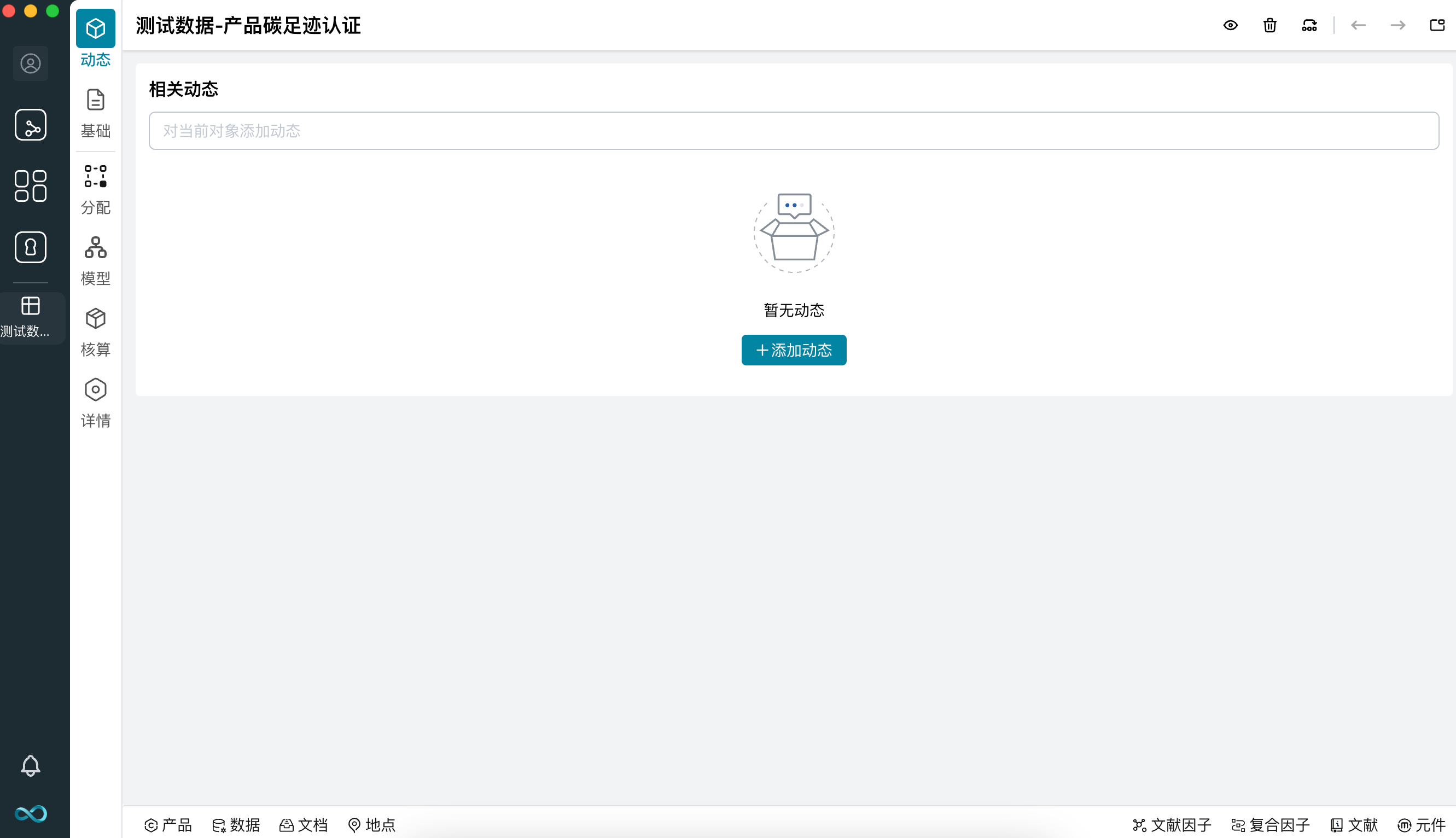
Task: Click the share-nodes sidebar icon
Action: pos(31,125)
